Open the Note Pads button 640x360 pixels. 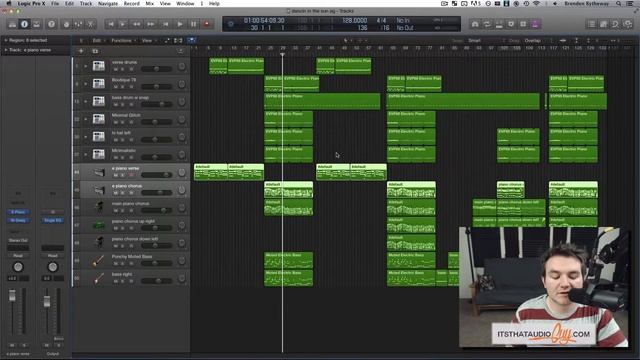click(x=603, y=24)
